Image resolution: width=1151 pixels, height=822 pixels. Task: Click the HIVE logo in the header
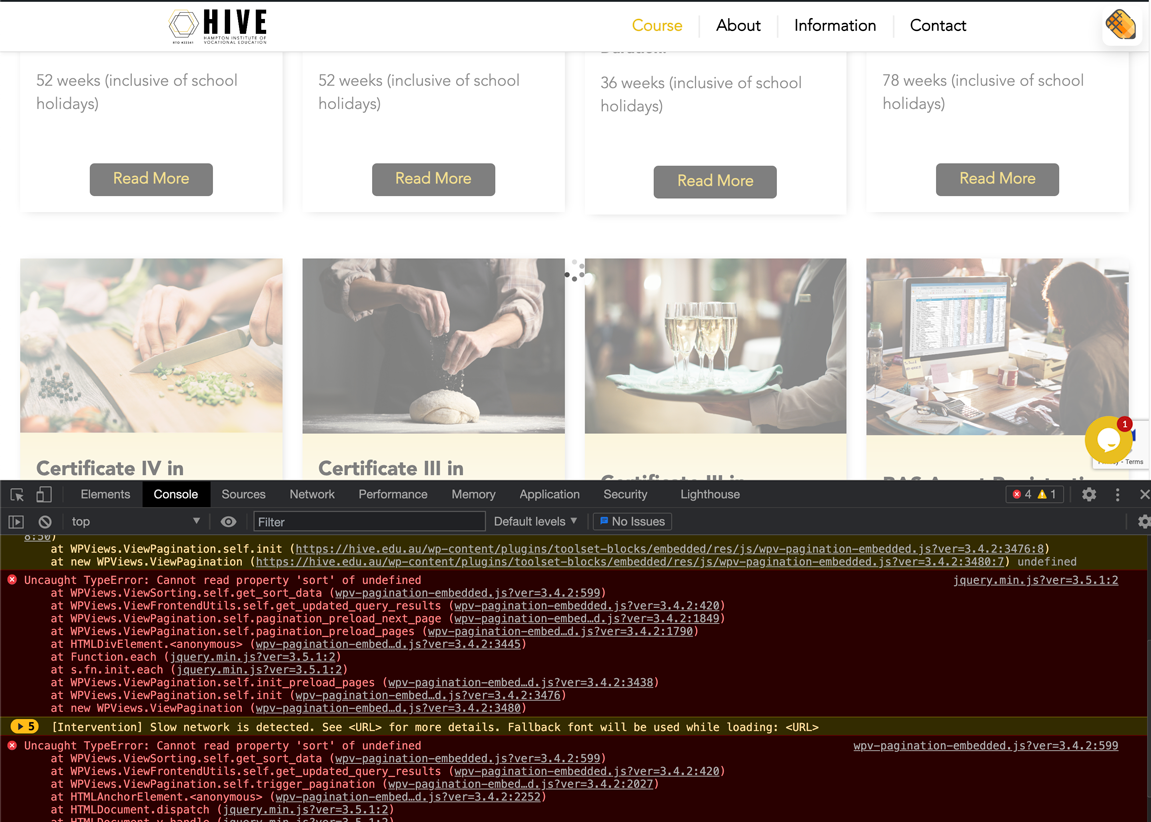tap(217, 26)
